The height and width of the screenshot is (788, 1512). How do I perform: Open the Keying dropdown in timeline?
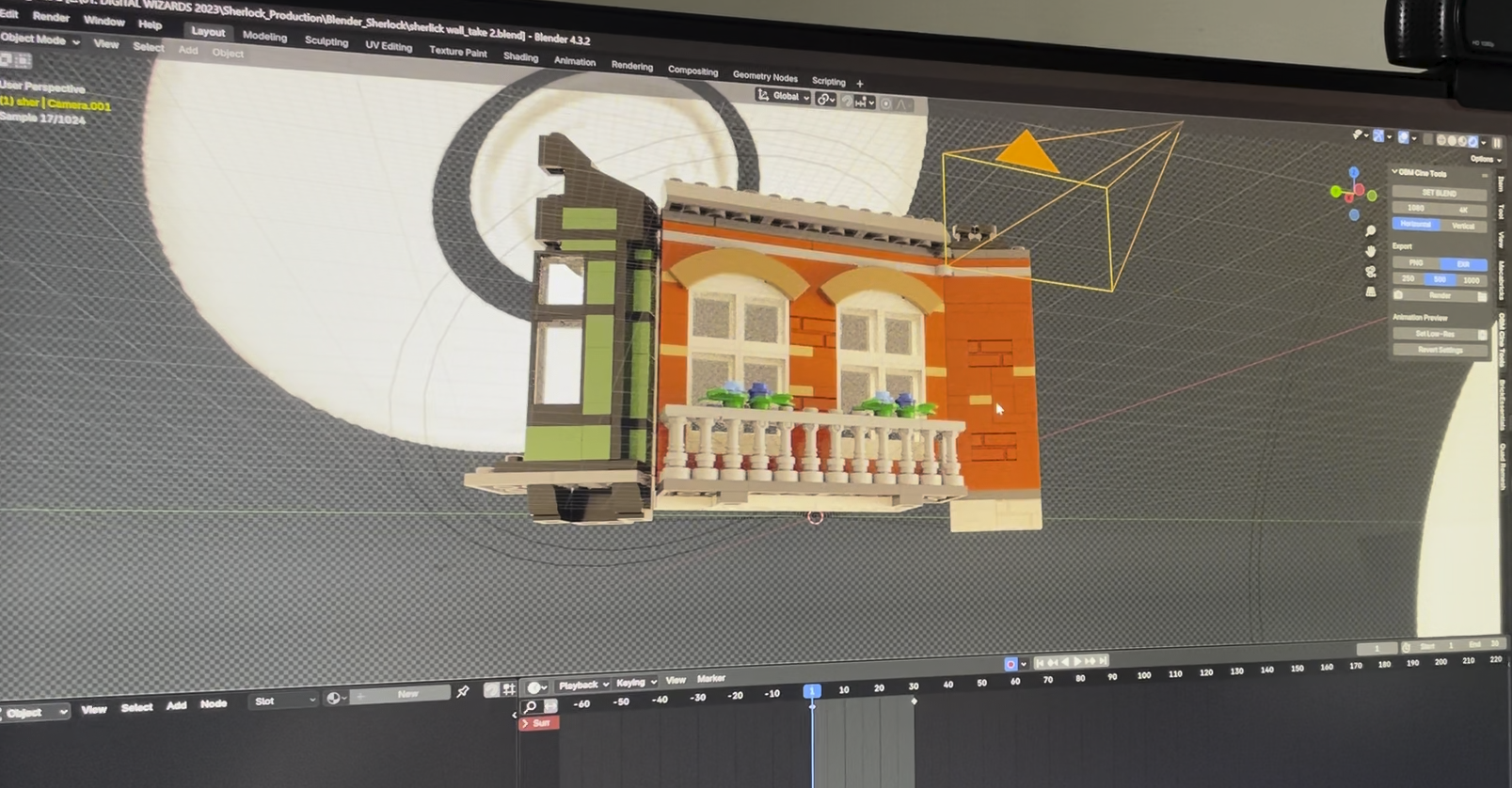636,683
